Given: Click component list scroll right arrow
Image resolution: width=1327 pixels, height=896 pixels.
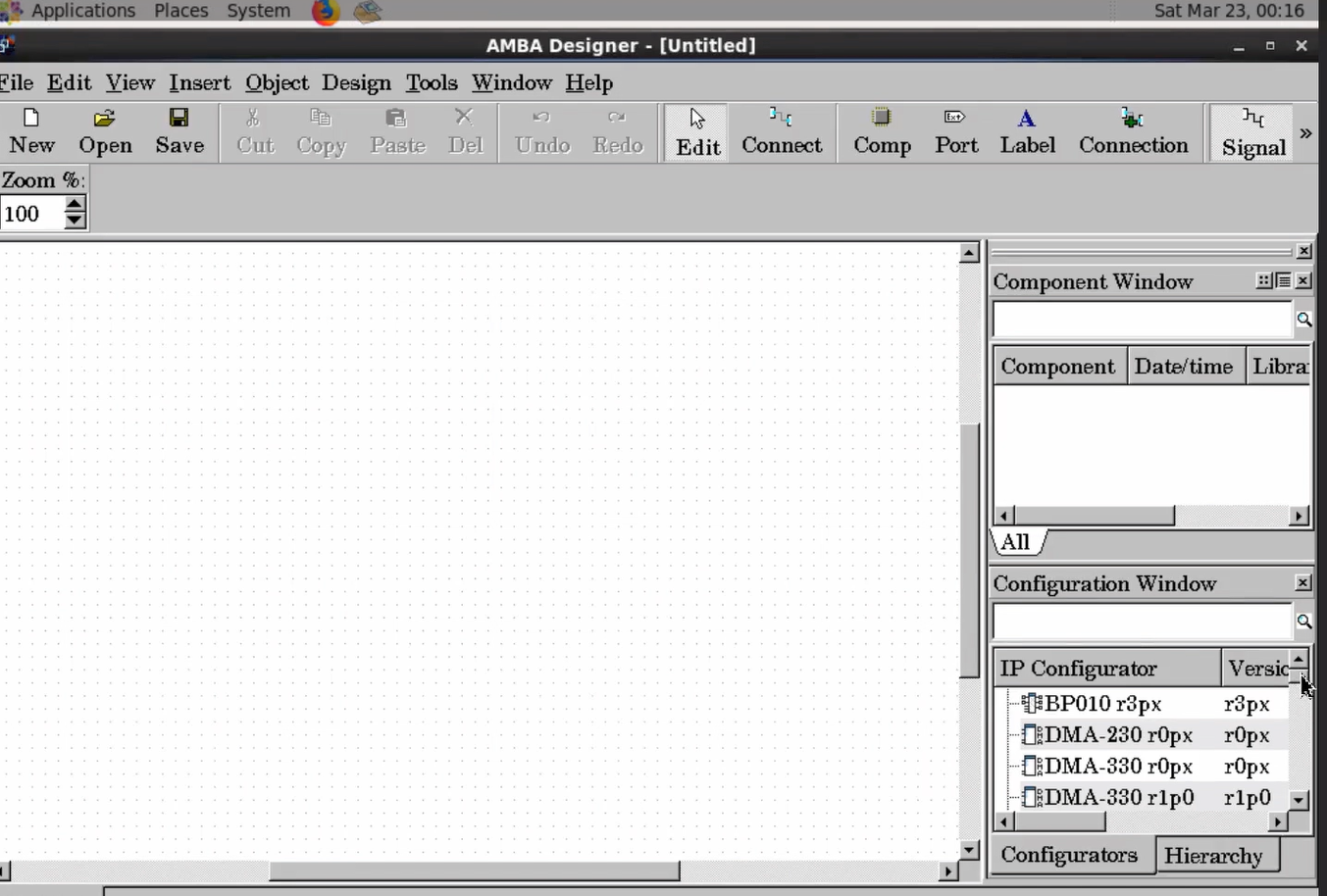Looking at the screenshot, I should coord(1299,516).
